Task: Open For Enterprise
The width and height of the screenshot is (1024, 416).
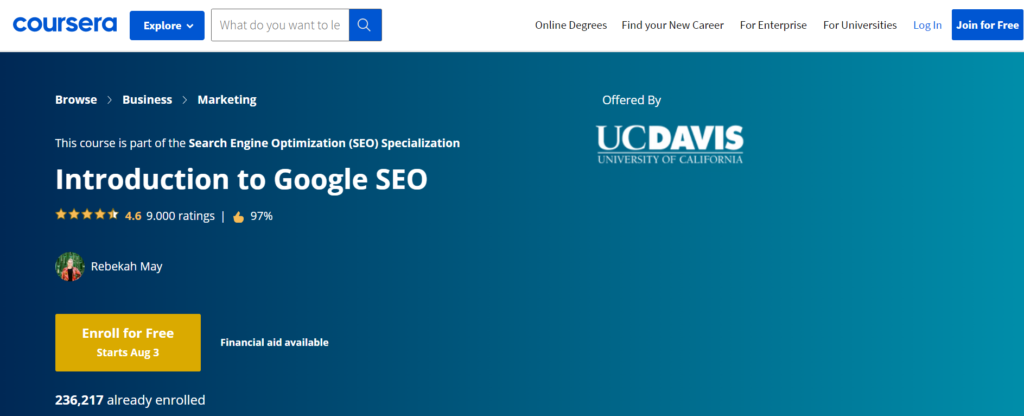Action: [x=773, y=25]
